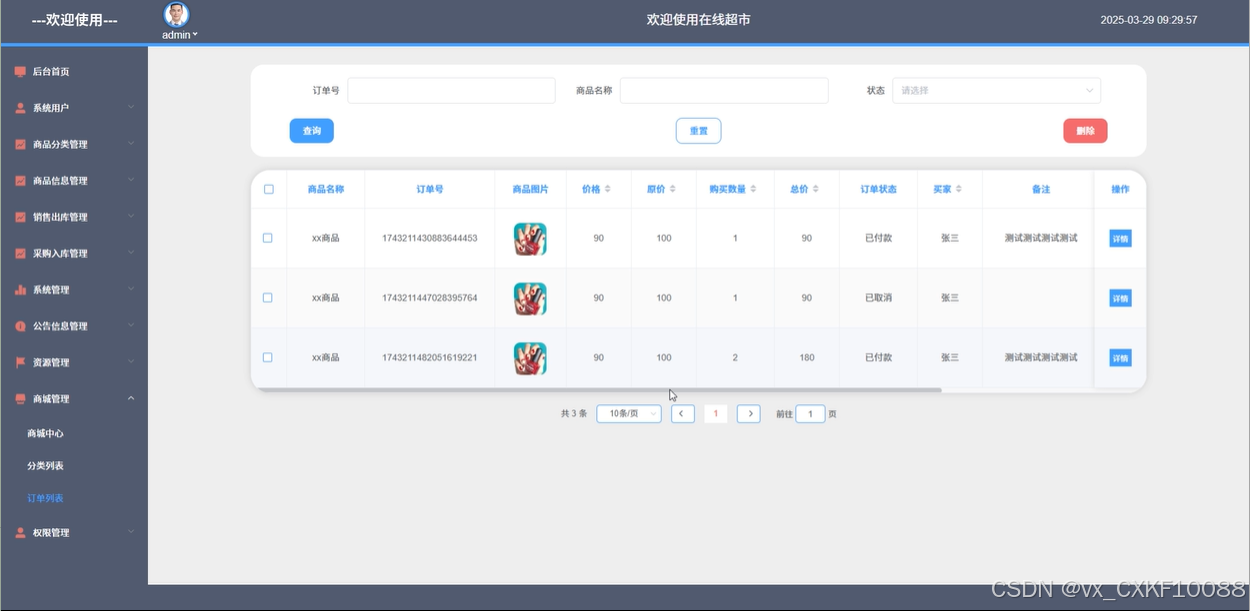Image resolution: width=1250 pixels, height=611 pixels.
Task: Sort by 购买数量 column arrows
Action: pyautogui.click(x=753, y=189)
